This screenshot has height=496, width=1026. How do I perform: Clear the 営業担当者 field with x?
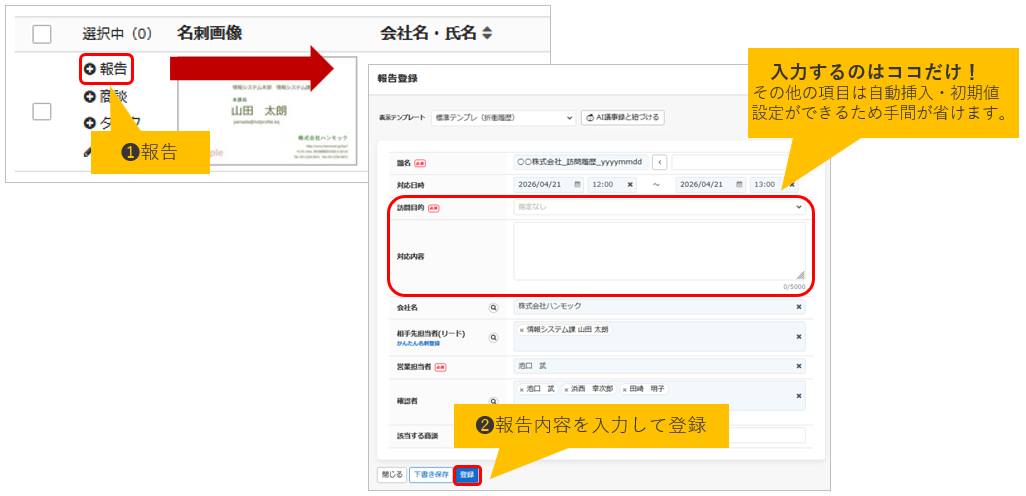tap(798, 367)
